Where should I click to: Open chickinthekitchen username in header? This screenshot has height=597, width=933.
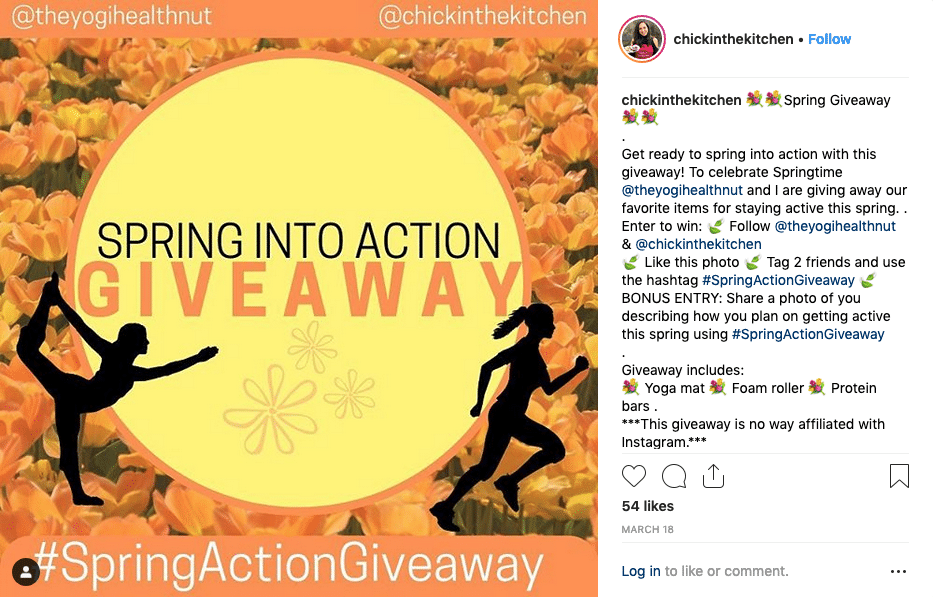point(733,39)
